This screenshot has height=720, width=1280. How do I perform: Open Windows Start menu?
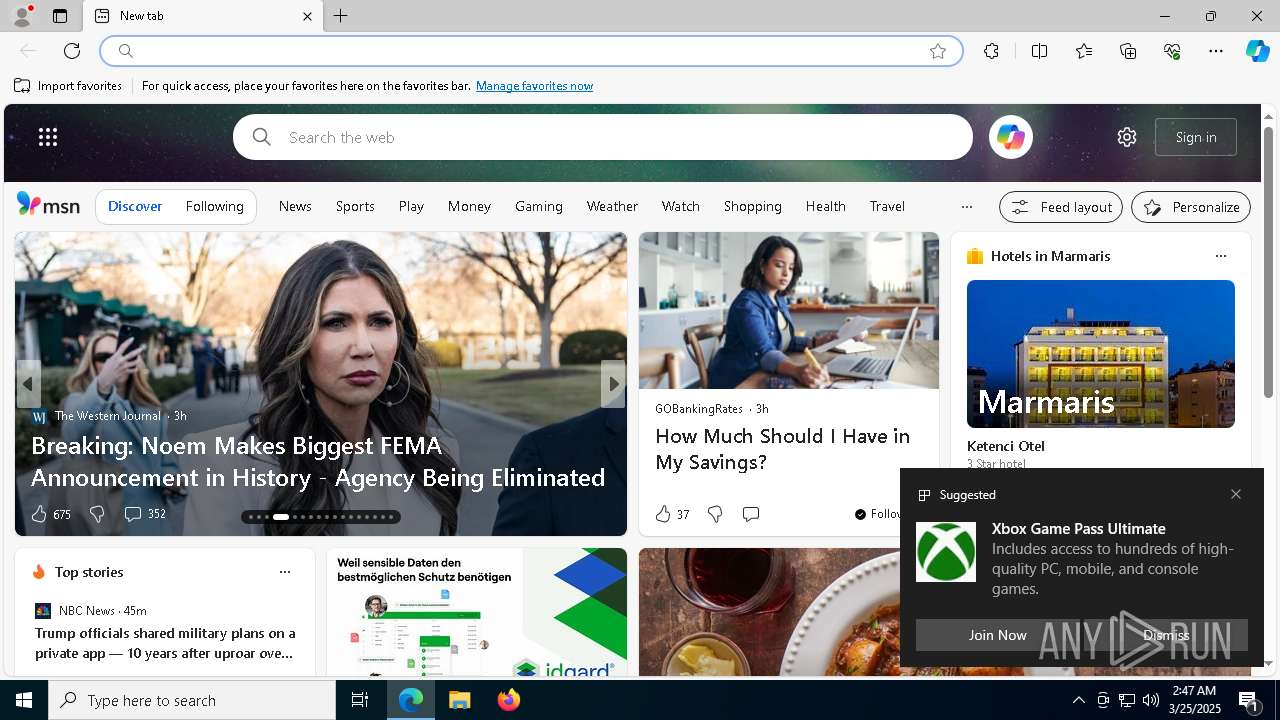click(24, 700)
